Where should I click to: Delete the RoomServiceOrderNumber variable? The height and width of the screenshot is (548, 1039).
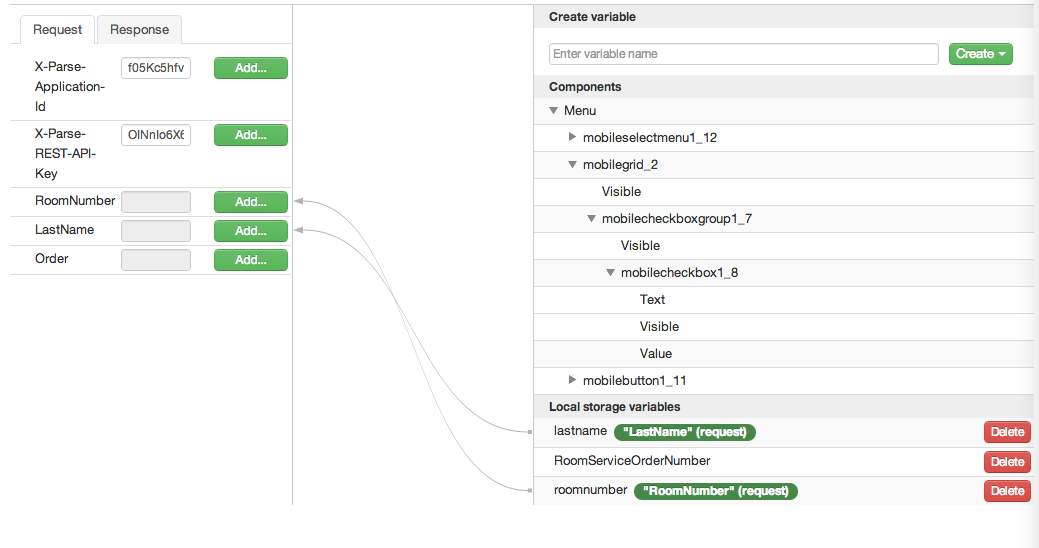tap(1007, 462)
